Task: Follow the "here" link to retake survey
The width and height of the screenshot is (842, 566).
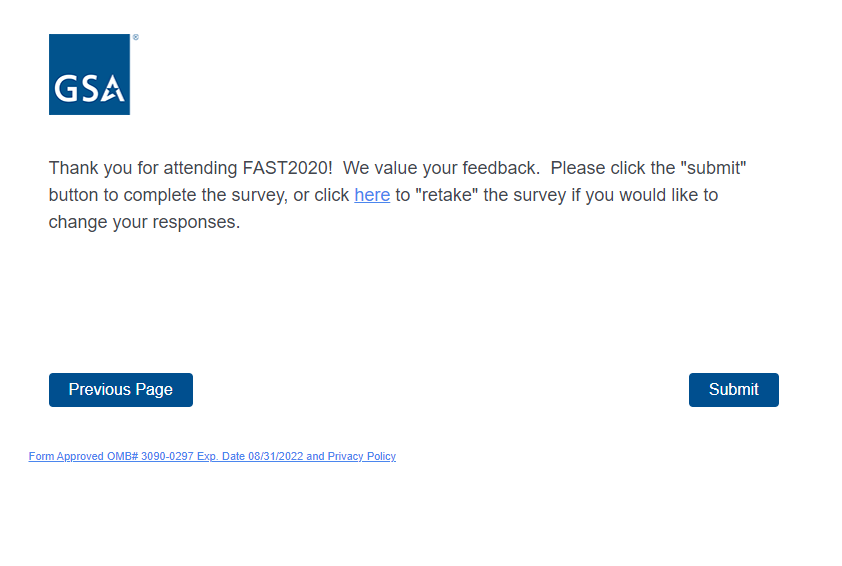Action: 372,195
